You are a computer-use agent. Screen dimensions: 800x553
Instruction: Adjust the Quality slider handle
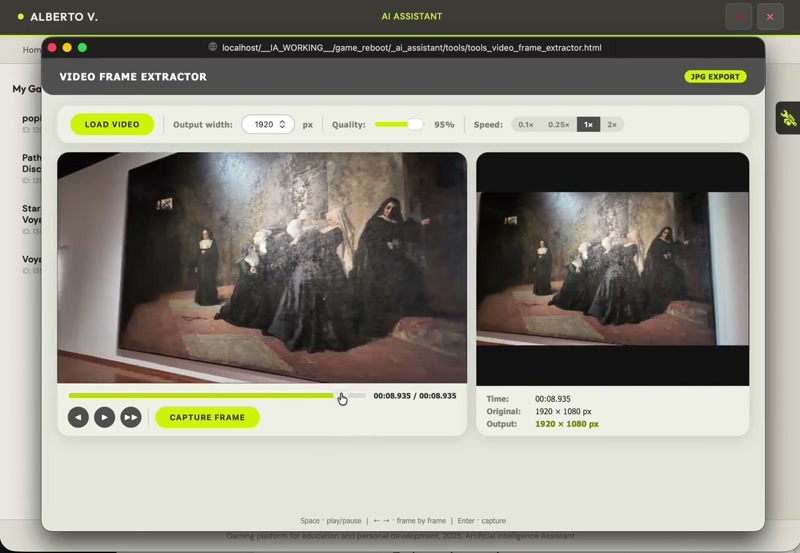[x=415, y=124]
